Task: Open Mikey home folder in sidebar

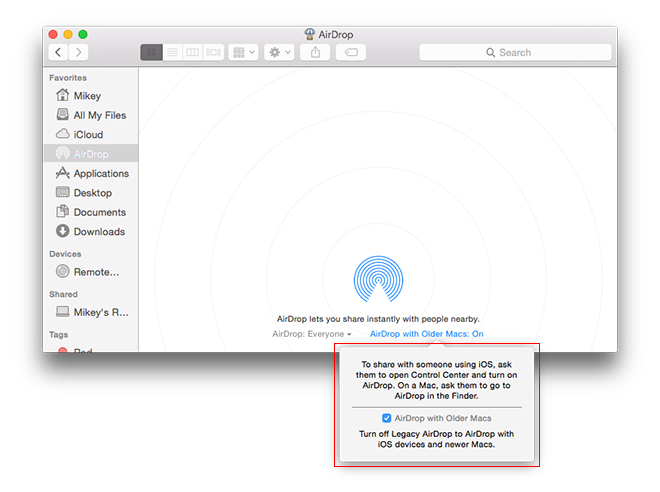Action: tap(91, 96)
